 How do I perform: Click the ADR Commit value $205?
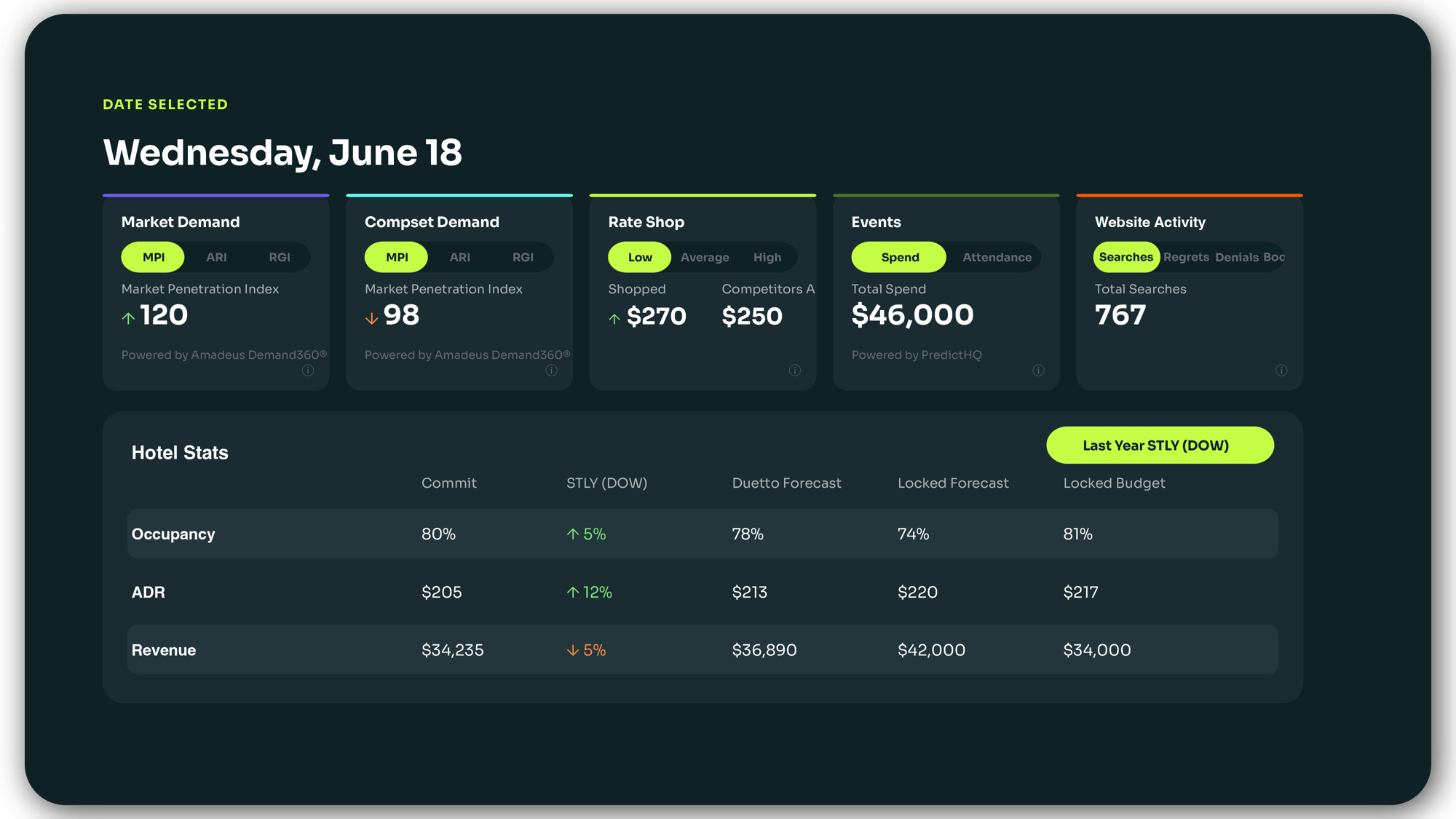coord(442,593)
